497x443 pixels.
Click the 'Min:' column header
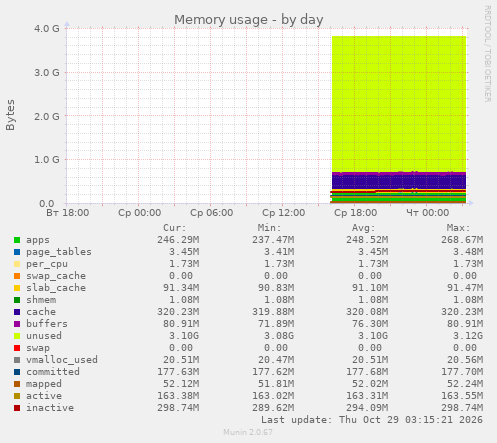point(269,228)
